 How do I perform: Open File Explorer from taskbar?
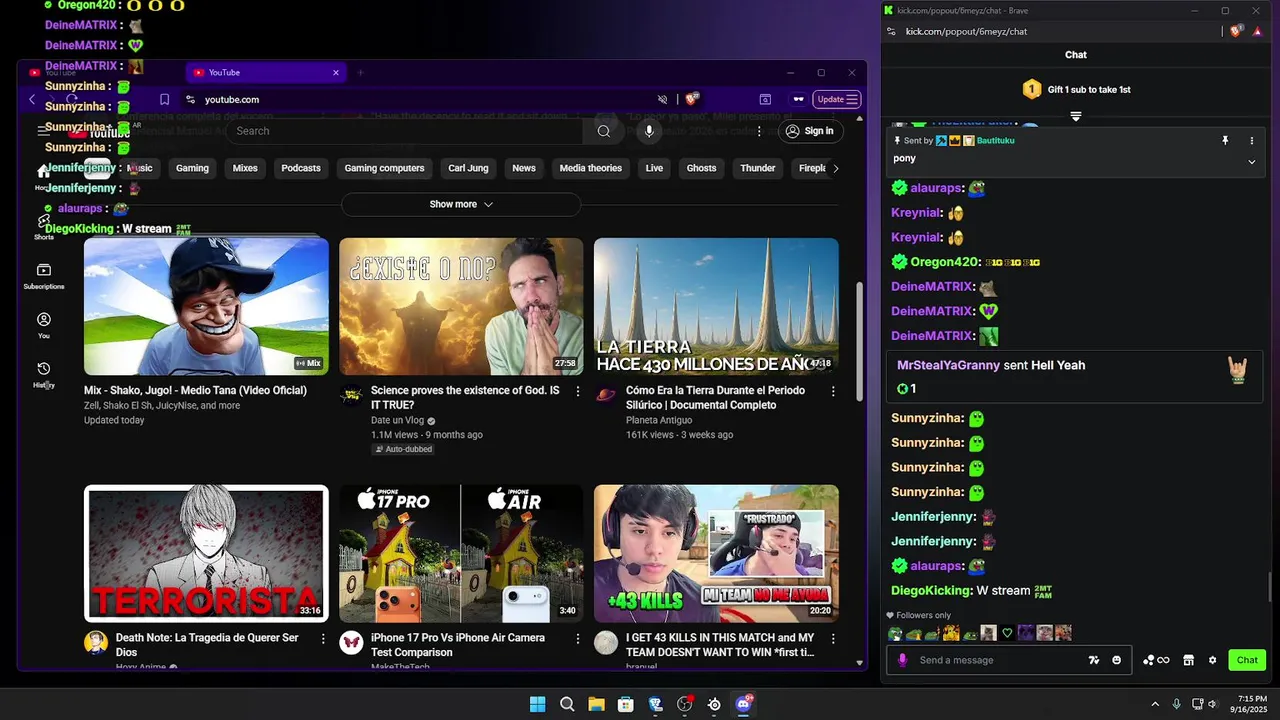coord(596,704)
